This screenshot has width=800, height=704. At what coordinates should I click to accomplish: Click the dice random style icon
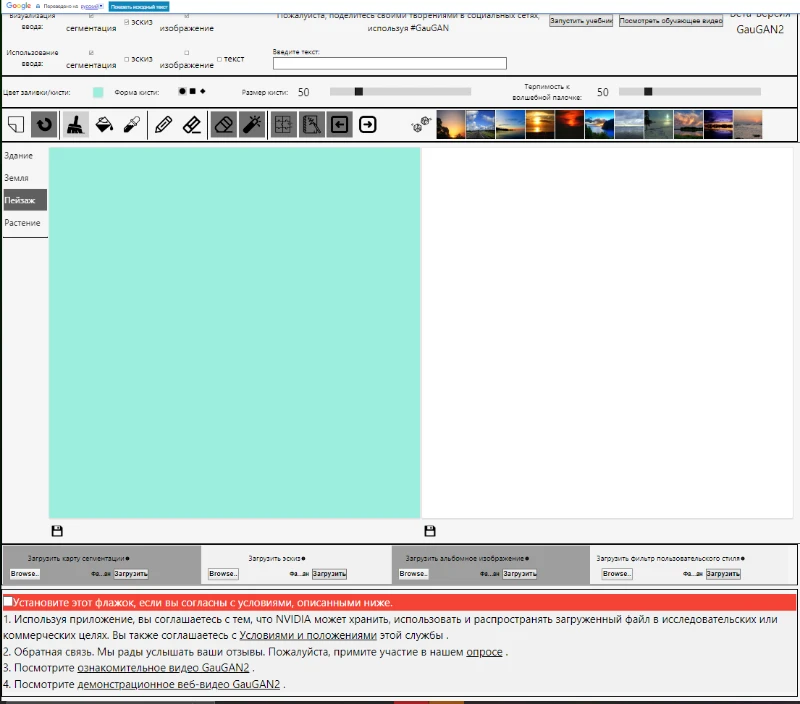click(421, 124)
